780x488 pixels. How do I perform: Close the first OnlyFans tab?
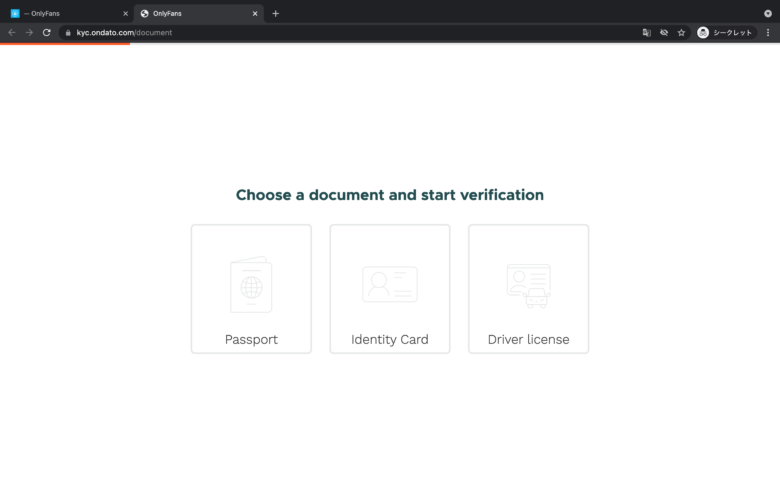point(125,13)
